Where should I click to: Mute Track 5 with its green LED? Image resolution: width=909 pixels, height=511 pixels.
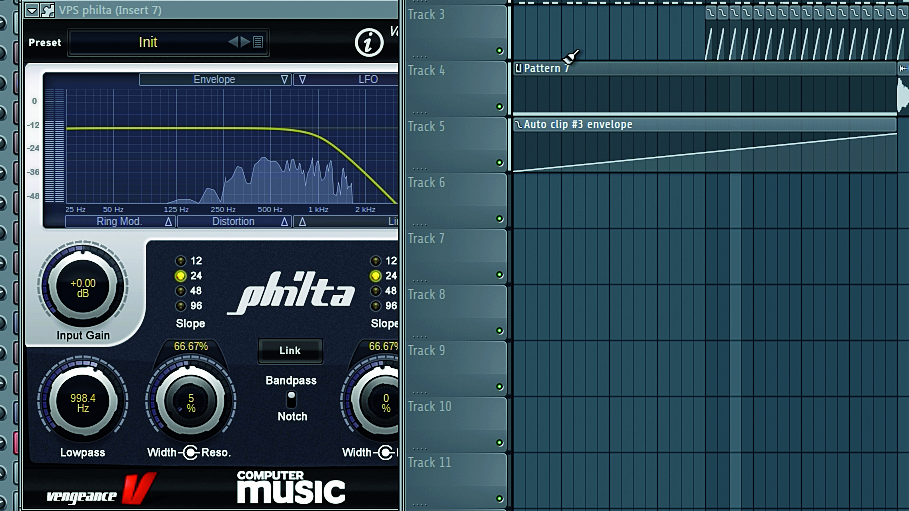pyautogui.click(x=499, y=163)
